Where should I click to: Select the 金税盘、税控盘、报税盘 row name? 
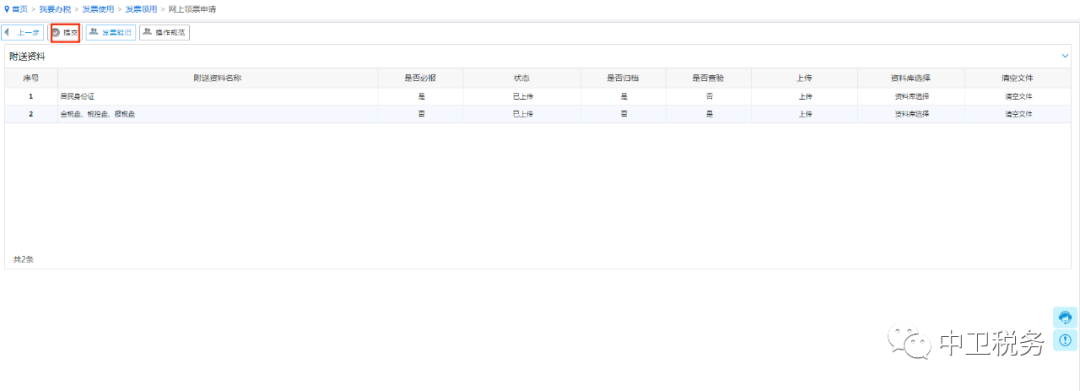click(97, 114)
